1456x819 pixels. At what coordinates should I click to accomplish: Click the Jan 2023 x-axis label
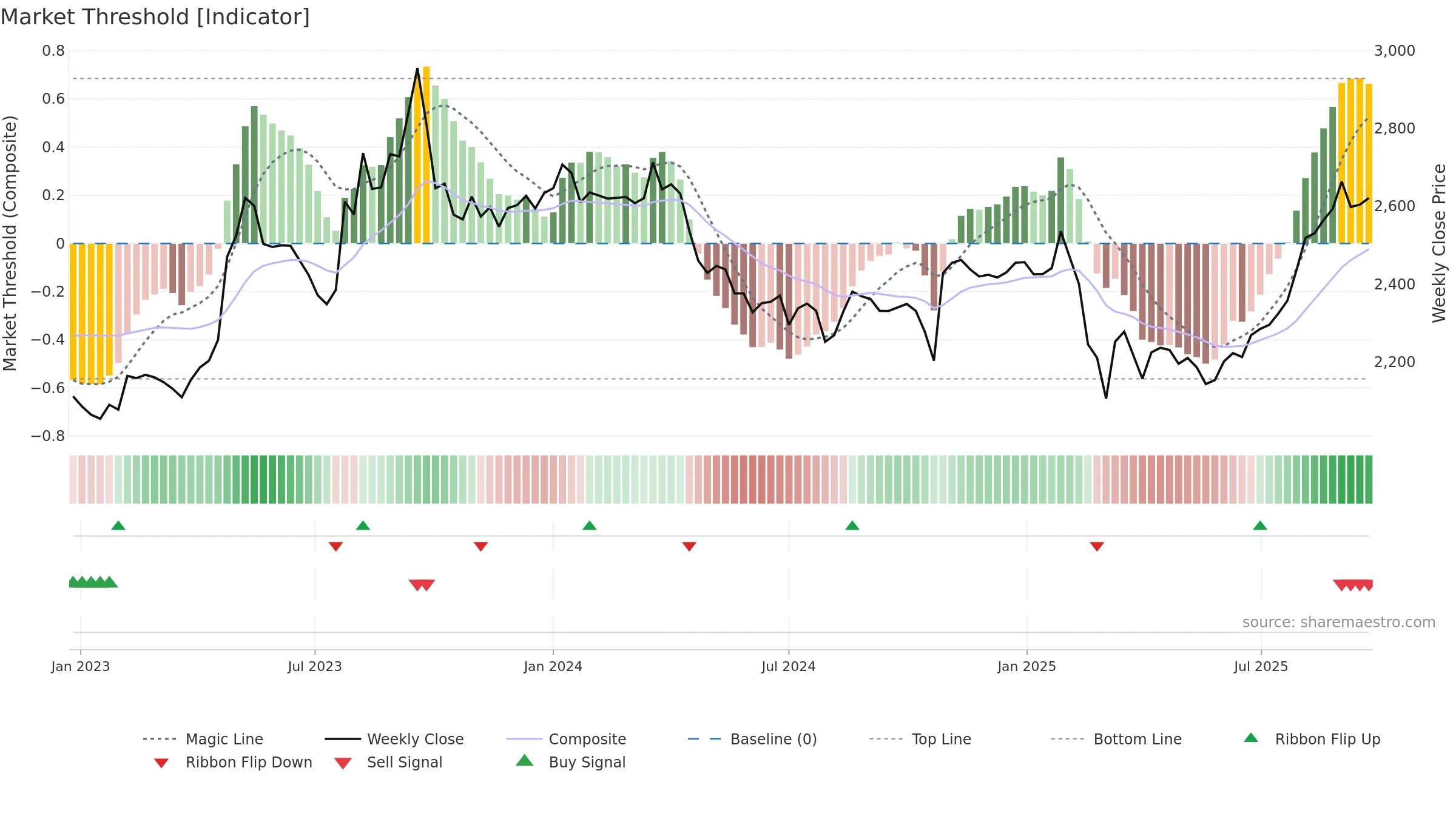click(81, 666)
